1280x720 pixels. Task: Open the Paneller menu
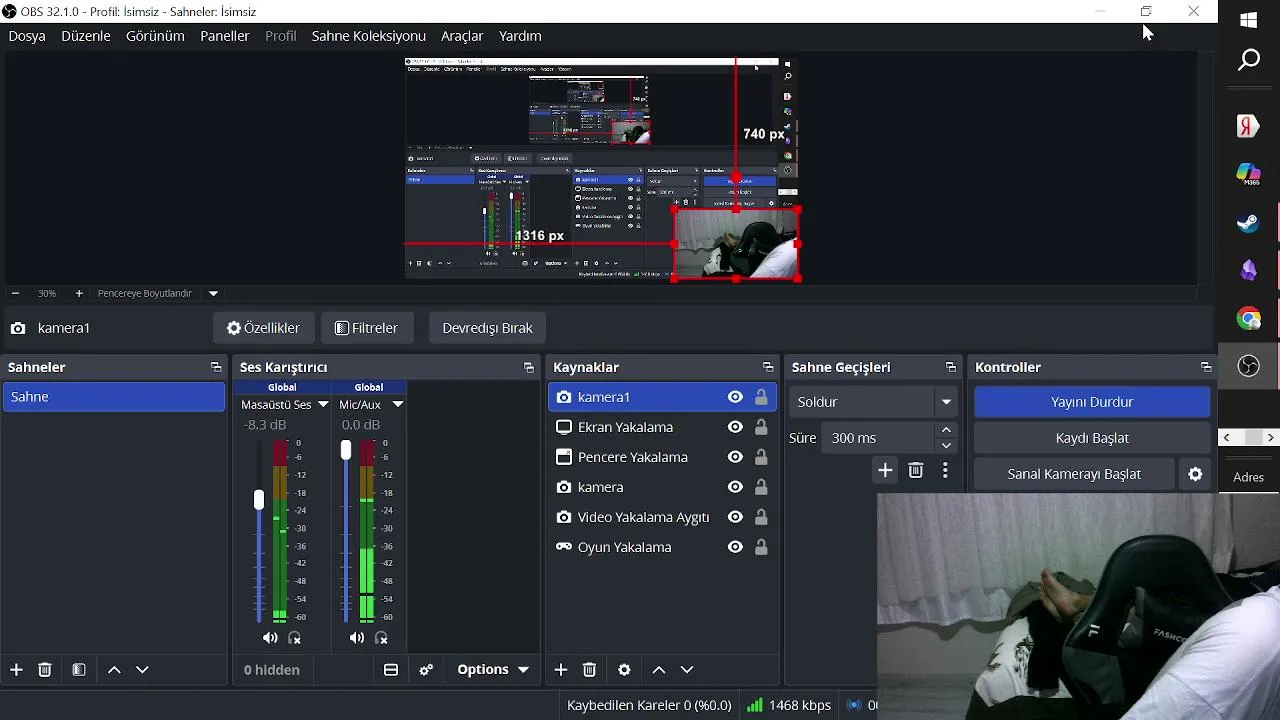[x=225, y=36]
